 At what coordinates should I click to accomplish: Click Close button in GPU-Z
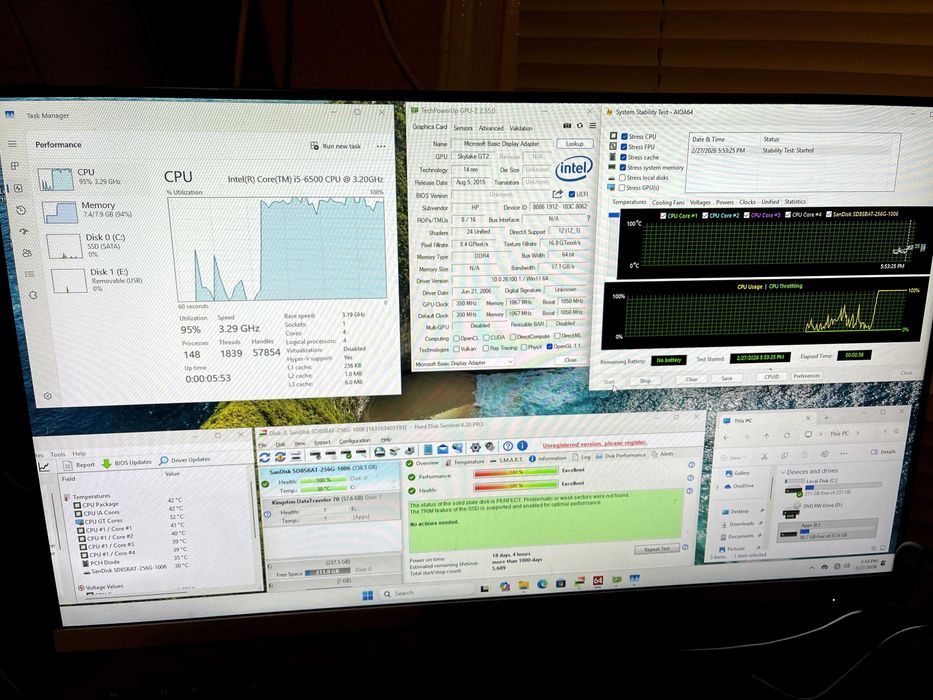coord(571,360)
